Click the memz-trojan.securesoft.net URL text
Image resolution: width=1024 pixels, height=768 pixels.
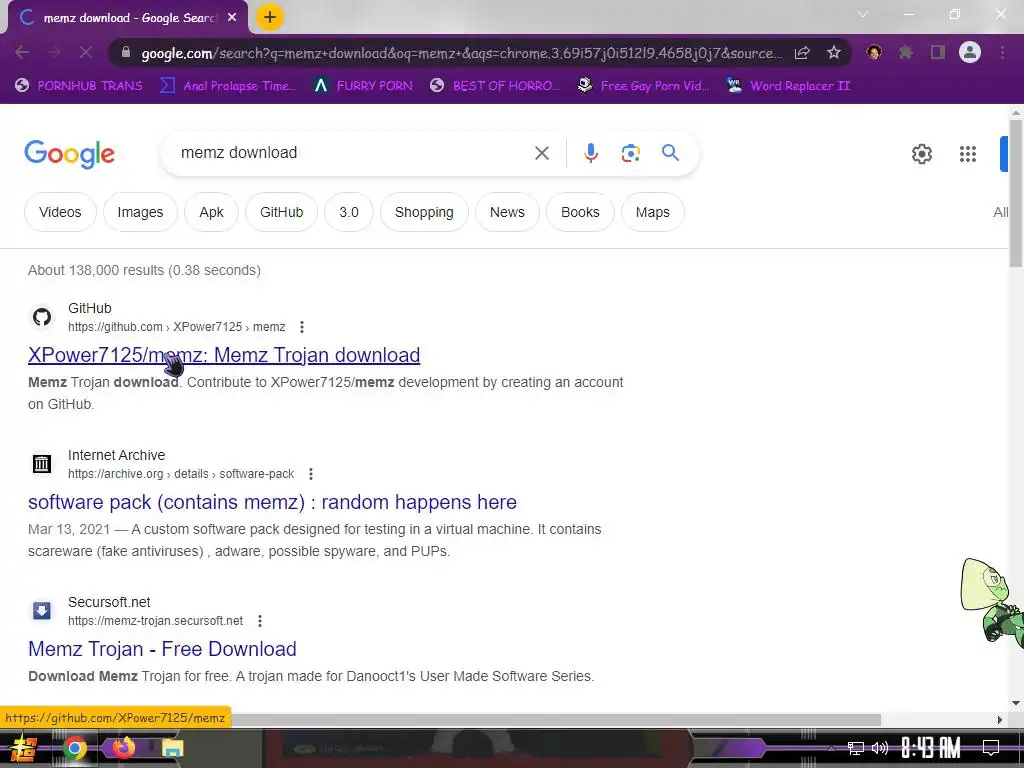pos(155,620)
